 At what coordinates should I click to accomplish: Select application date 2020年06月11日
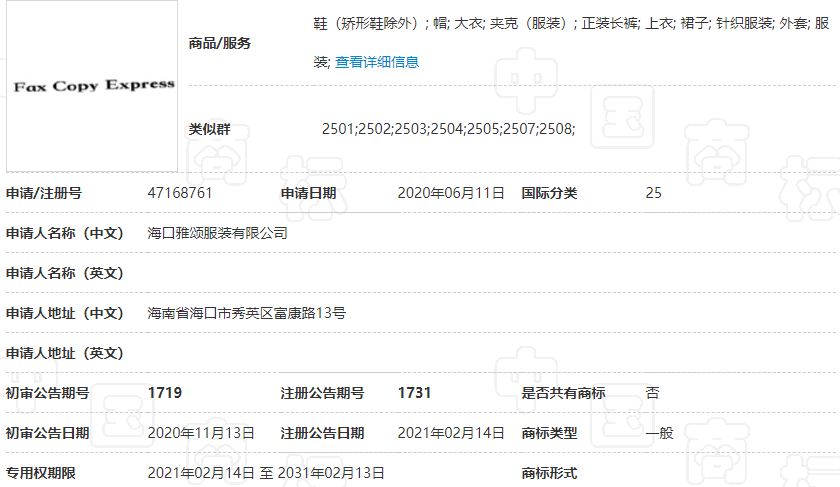(x=451, y=193)
